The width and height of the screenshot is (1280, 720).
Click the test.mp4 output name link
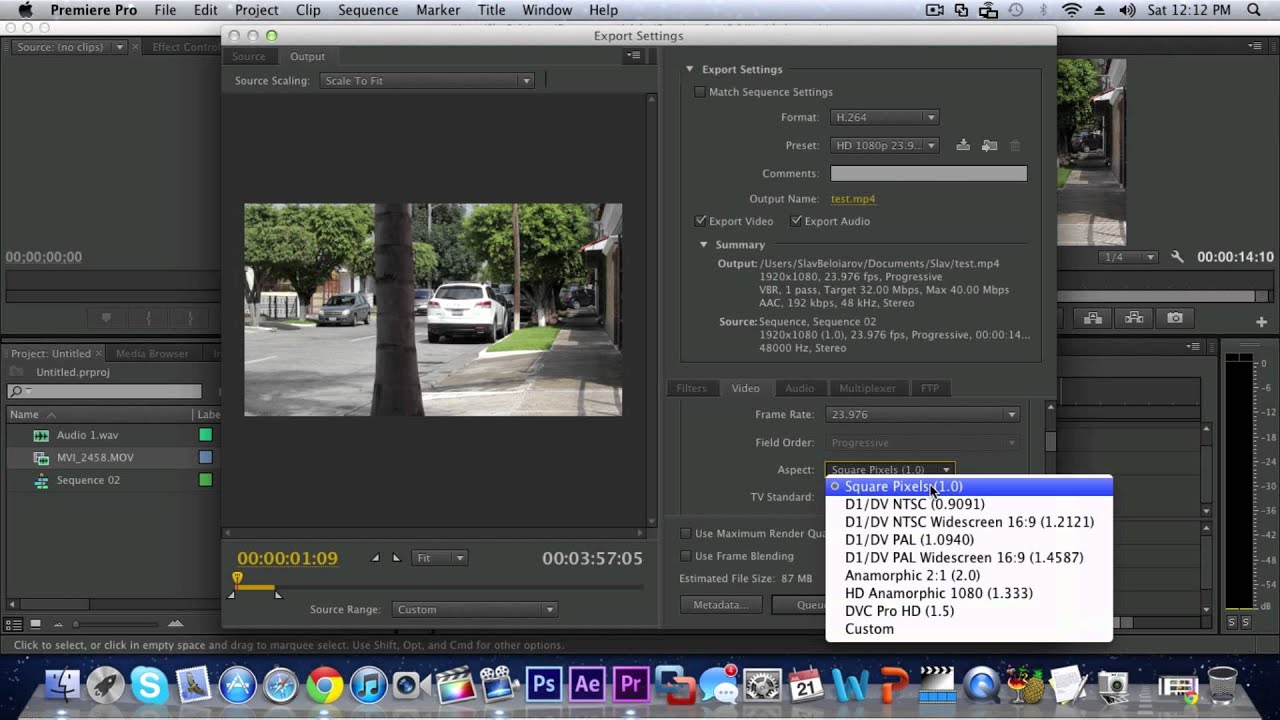click(853, 199)
